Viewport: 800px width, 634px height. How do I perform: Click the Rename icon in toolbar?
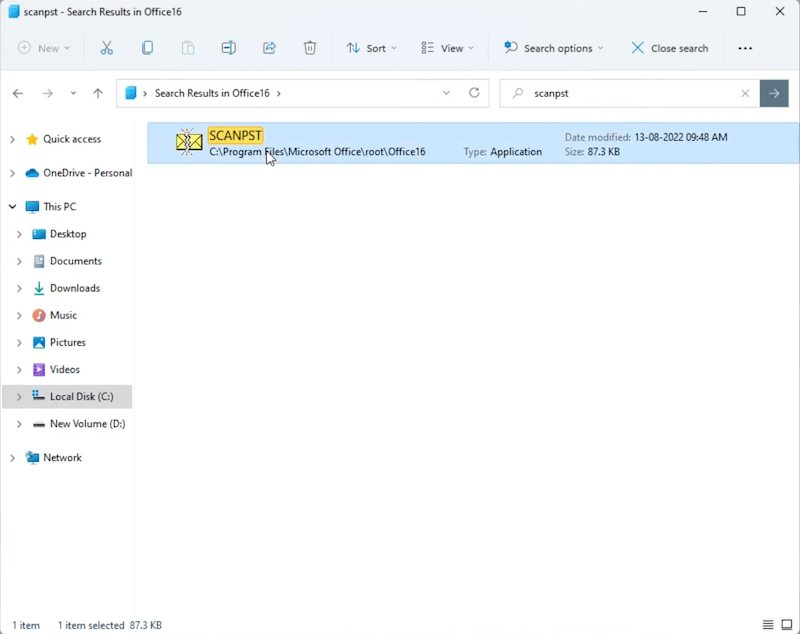[x=229, y=48]
